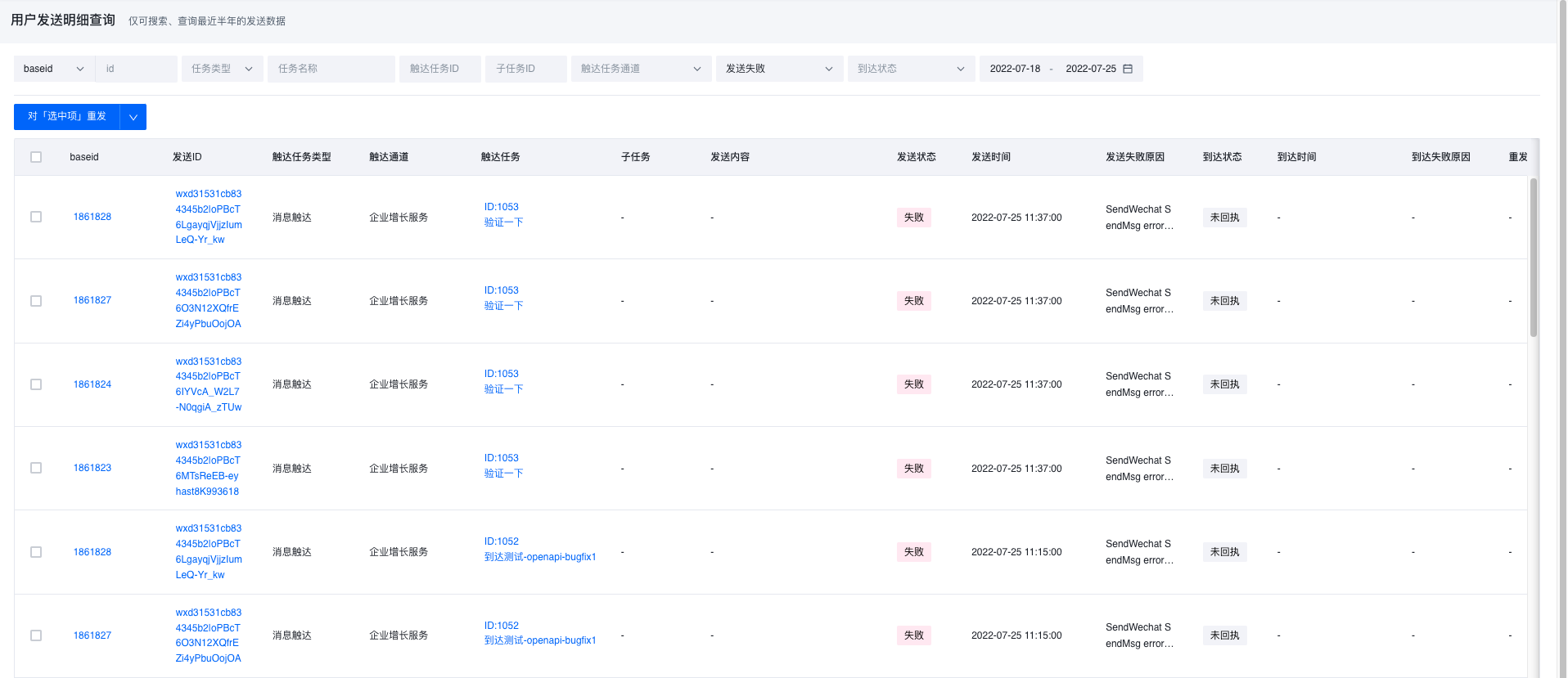1568x678 pixels.
Task: Check the row for baseid 1861823
Action: pos(36,468)
